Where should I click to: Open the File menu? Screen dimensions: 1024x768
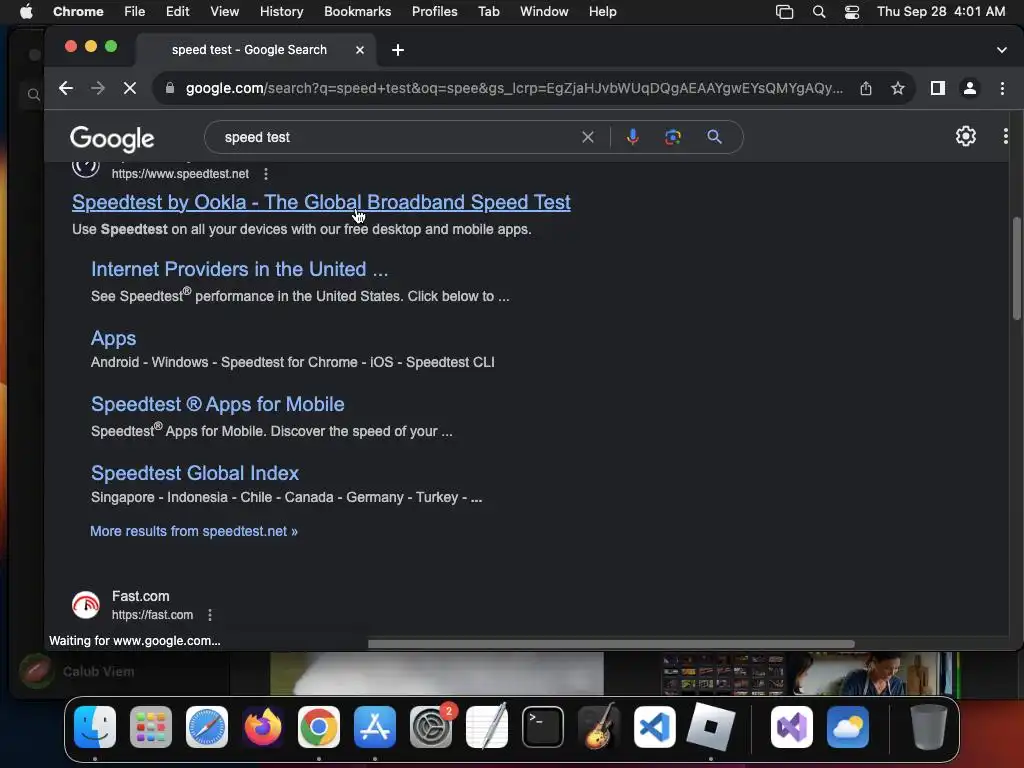tap(135, 11)
